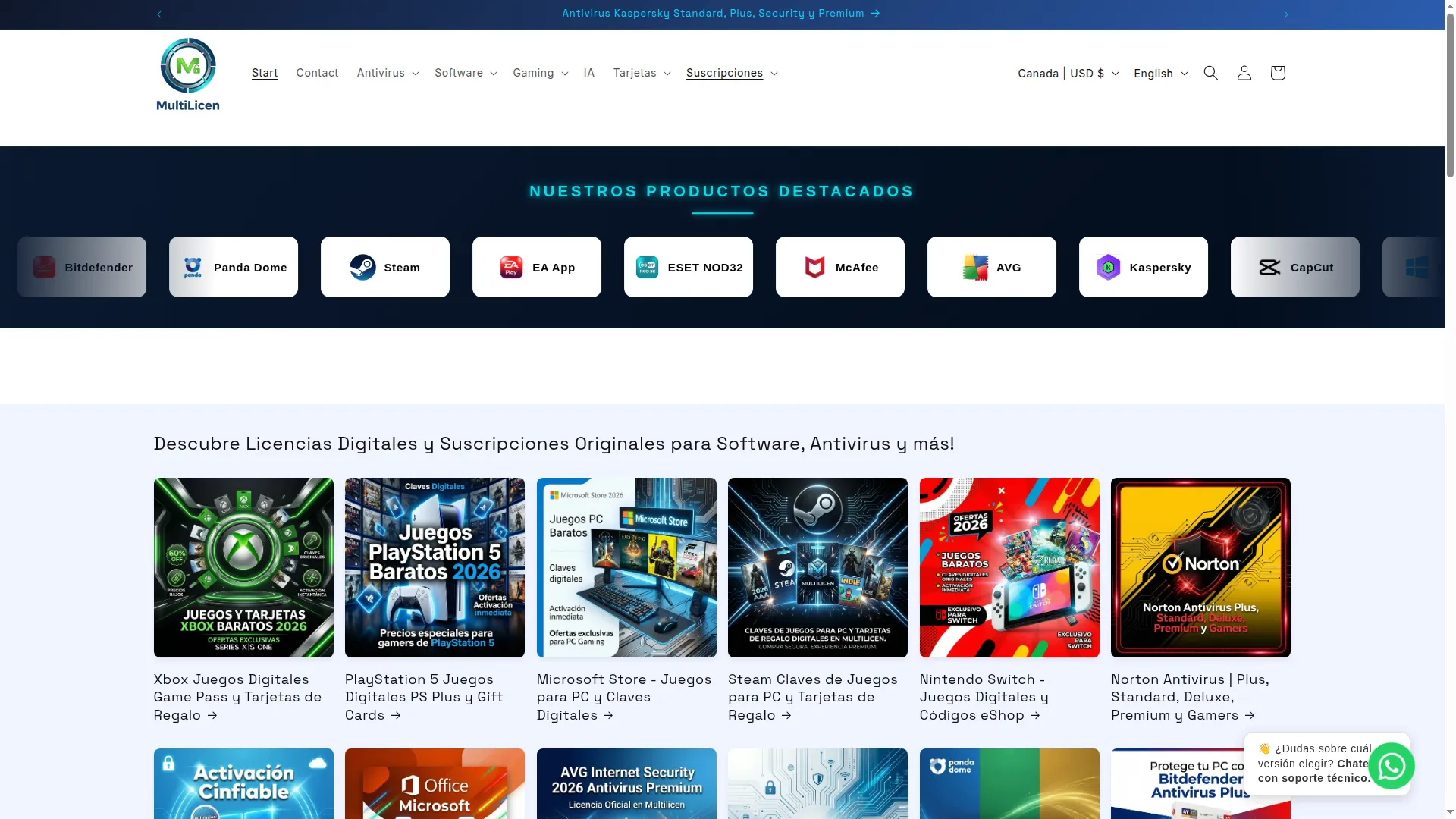Show next announcement with right arrow
Image resolution: width=1456 pixels, height=819 pixels.
(1285, 14)
